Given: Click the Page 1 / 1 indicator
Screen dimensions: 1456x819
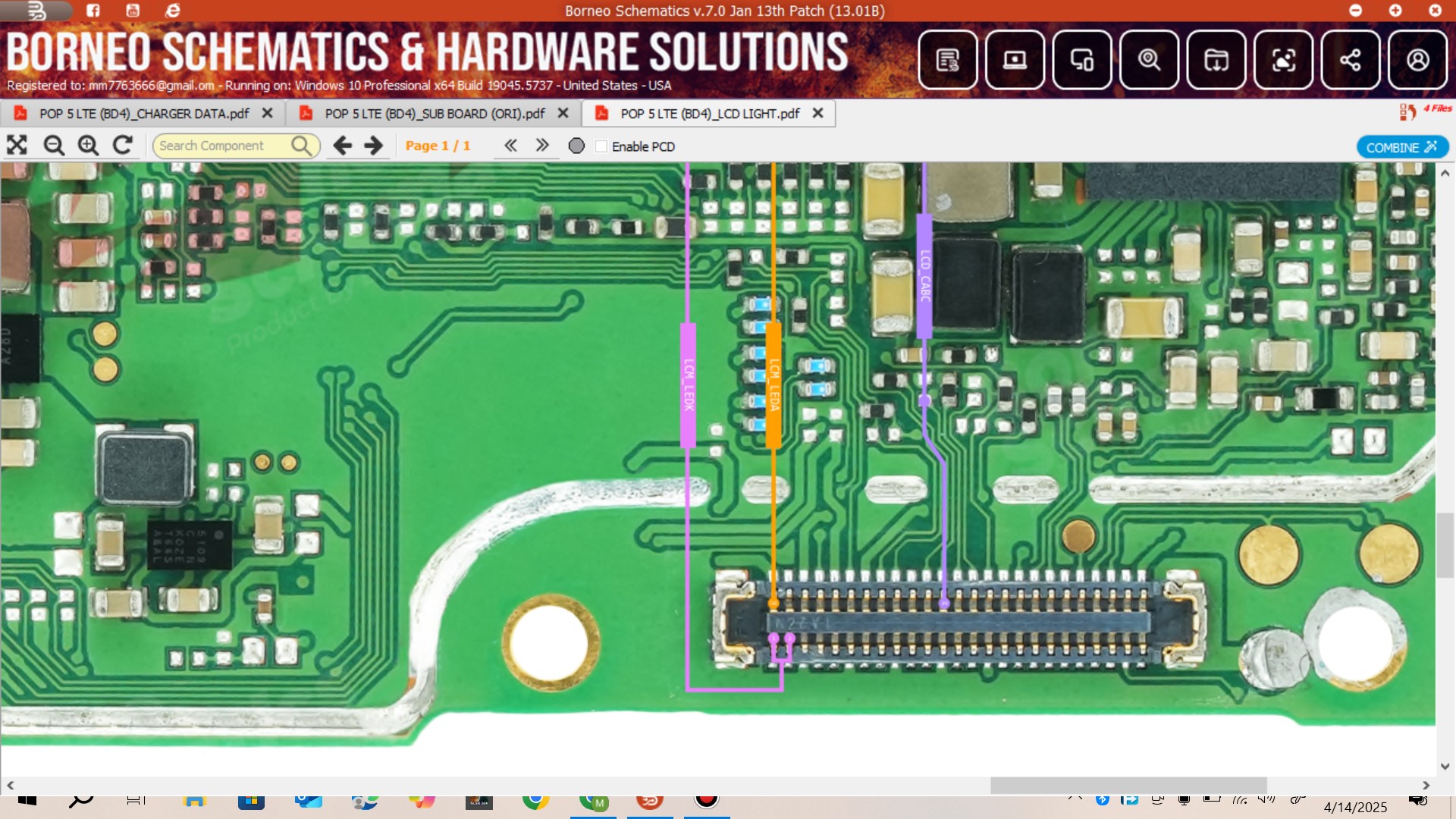Looking at the screenshot, I should point(438,146).
